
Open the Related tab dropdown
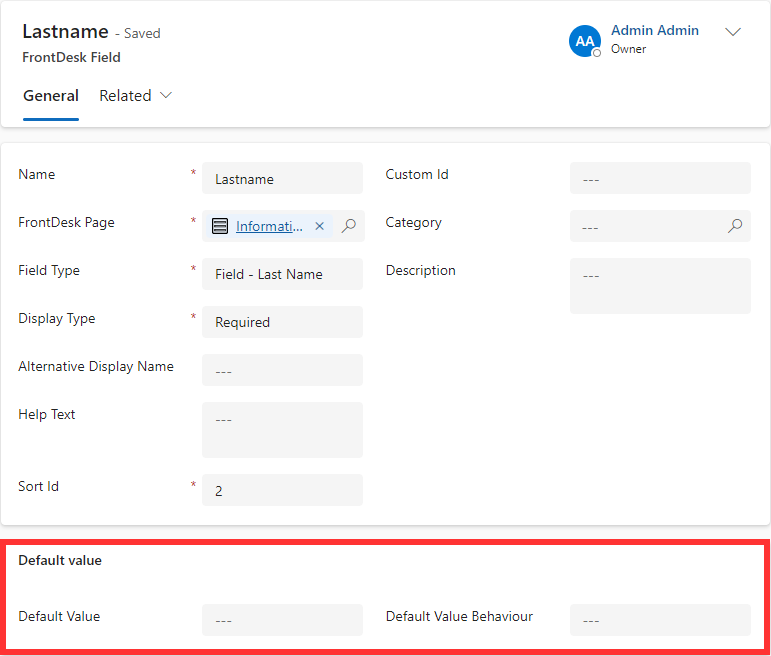[x=136, y=96]
